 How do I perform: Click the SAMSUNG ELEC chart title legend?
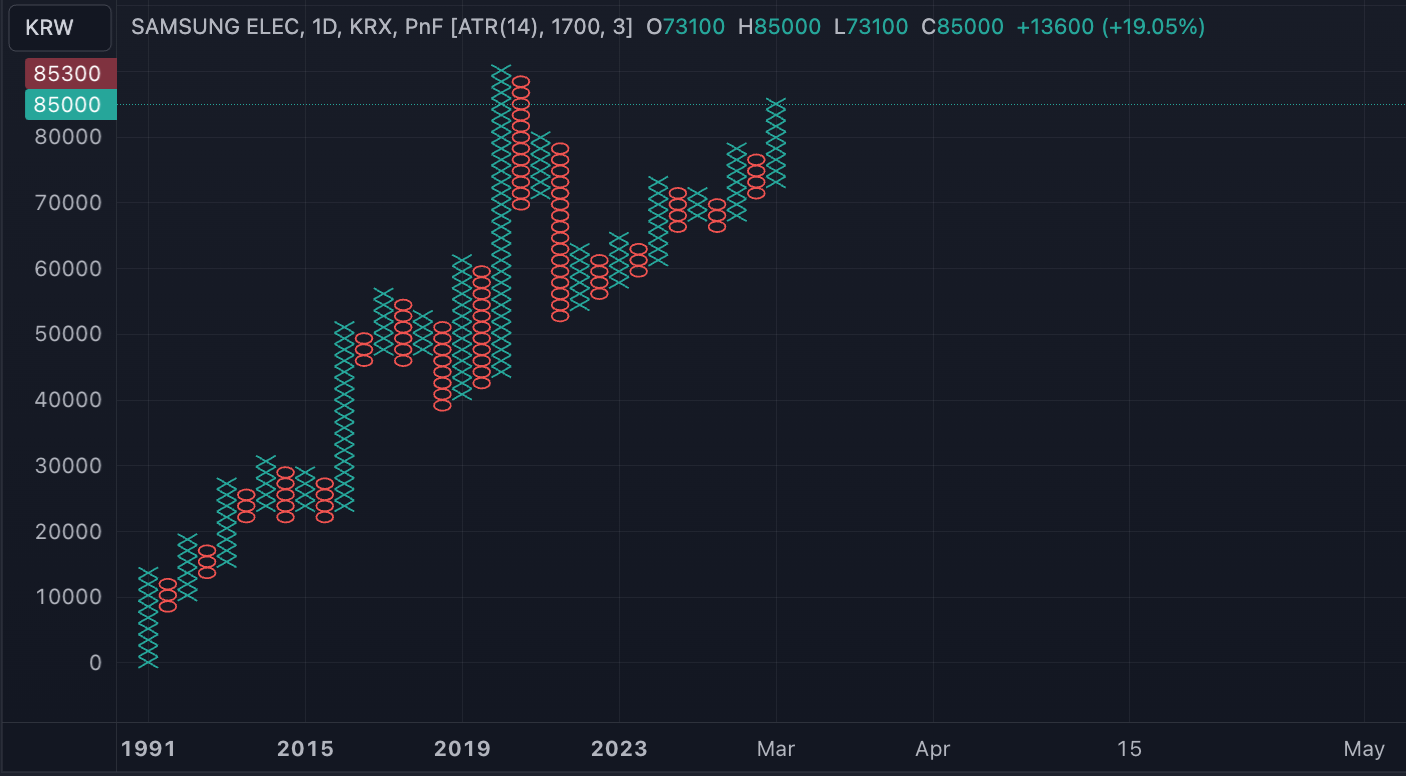pyautogui.click(x=381, y=27)
